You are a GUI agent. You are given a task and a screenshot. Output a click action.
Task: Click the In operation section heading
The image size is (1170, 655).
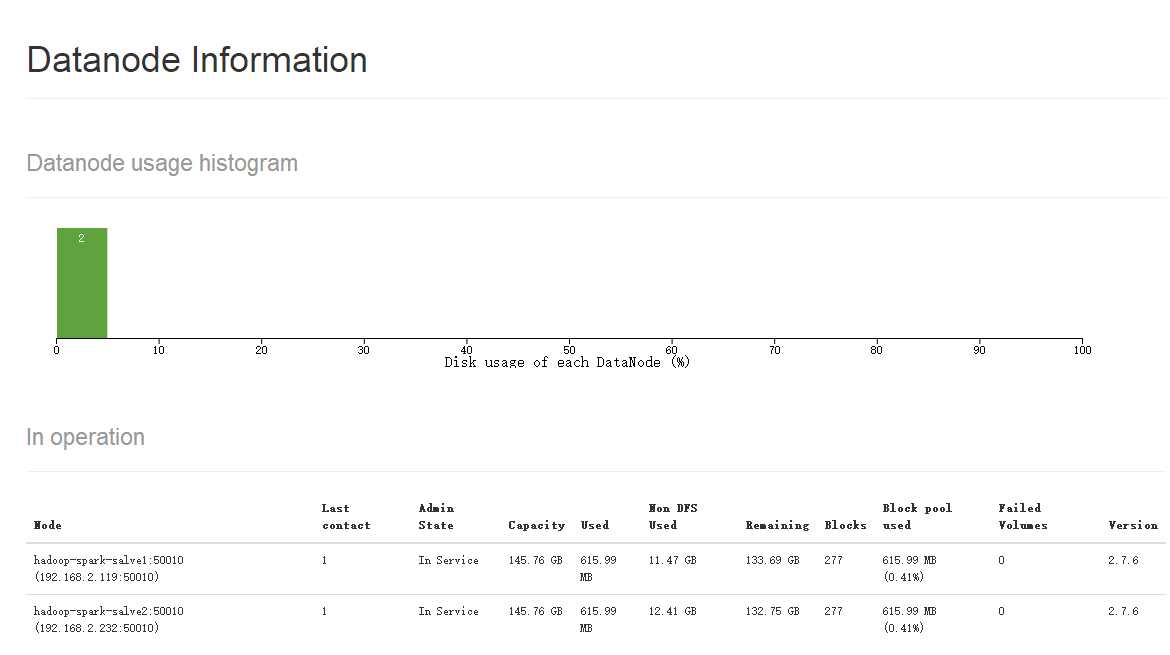coord(86,437)
